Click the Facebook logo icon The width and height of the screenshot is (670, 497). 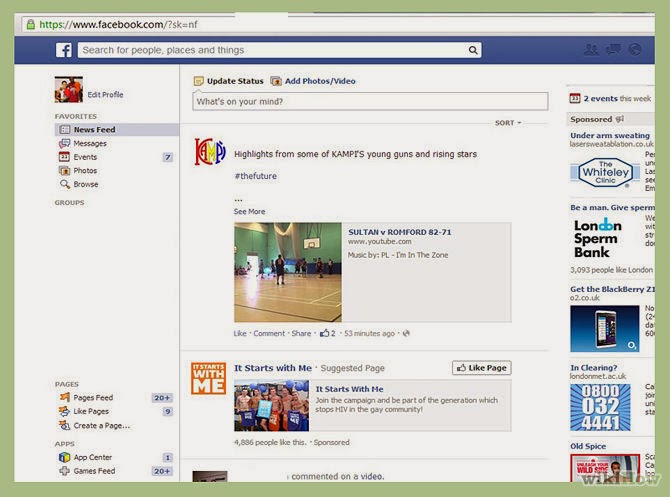tap(64, 50)
